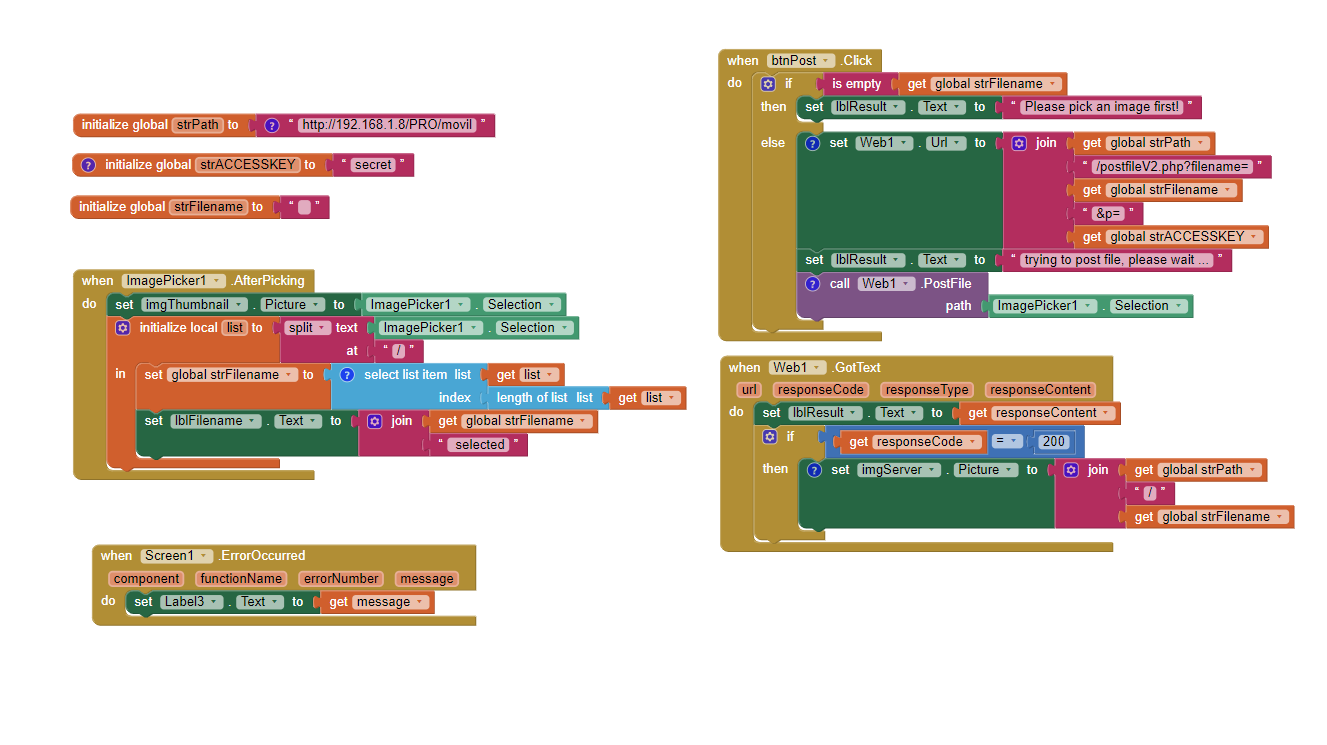Open equals operator dropdown in responseCode comparison
Viewport: 1327px width, 745px height.
click(x=1007, y=442)
